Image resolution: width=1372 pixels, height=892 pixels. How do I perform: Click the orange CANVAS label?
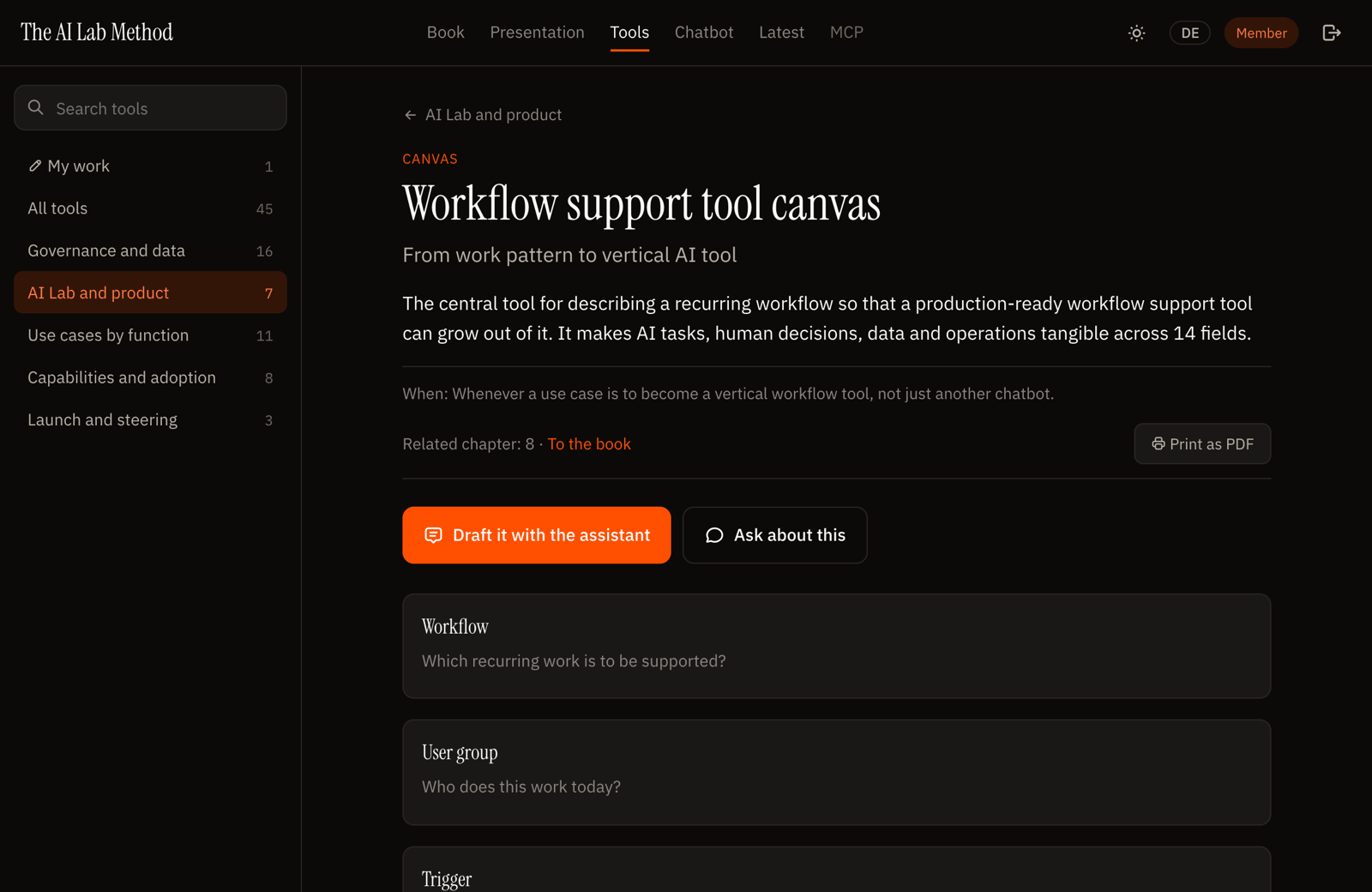(x=430, y=159)
